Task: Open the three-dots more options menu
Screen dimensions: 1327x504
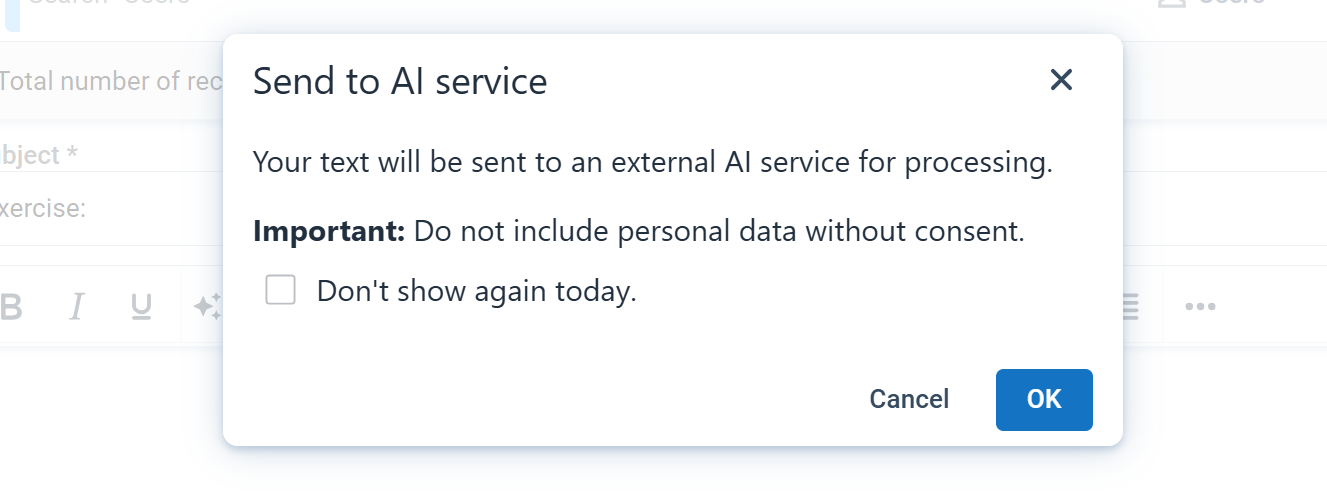Action: pos(1200,307)
